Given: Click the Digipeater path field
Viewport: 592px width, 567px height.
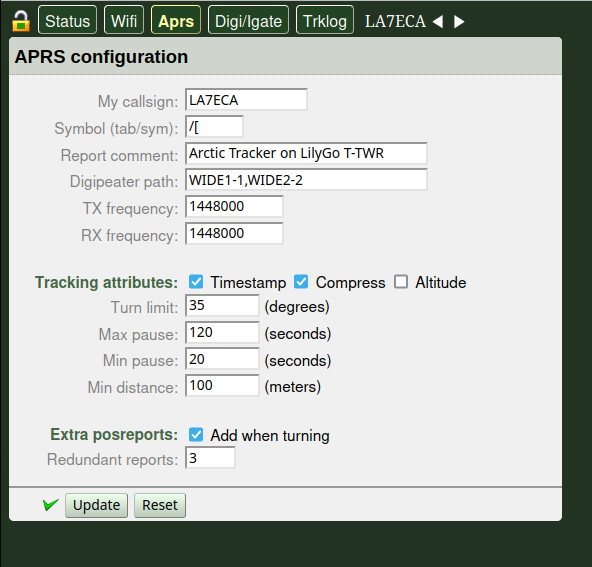Looking at the screenshot, I should 306,180.
